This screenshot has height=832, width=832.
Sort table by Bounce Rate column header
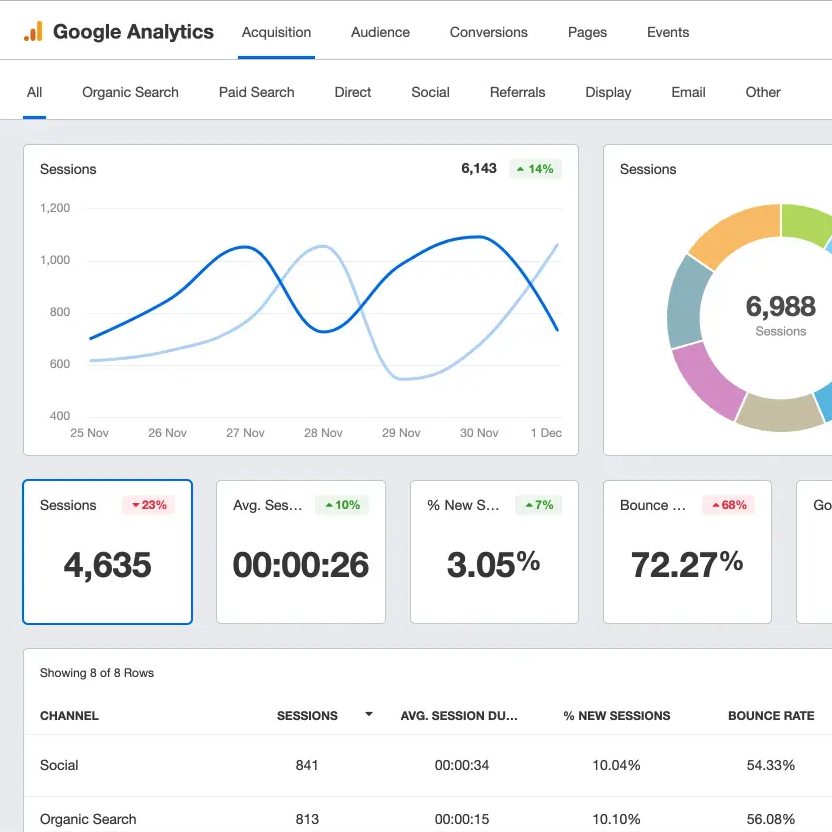point(770,716)
